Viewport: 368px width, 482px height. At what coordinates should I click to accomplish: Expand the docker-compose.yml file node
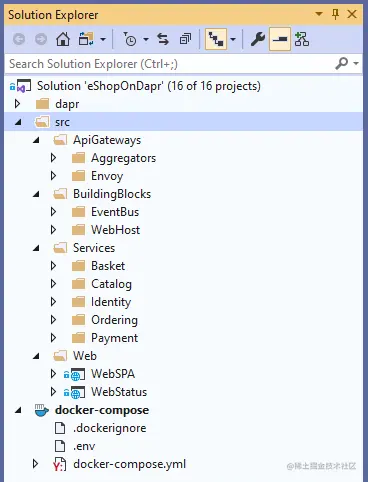pyautogui.click(x=35, y=464)
